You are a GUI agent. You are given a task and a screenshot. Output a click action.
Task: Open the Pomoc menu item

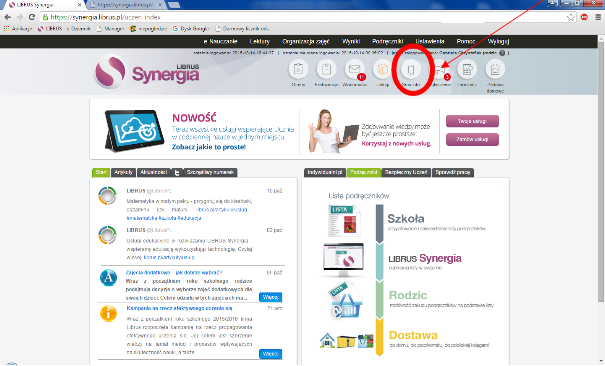coord(466,41)
